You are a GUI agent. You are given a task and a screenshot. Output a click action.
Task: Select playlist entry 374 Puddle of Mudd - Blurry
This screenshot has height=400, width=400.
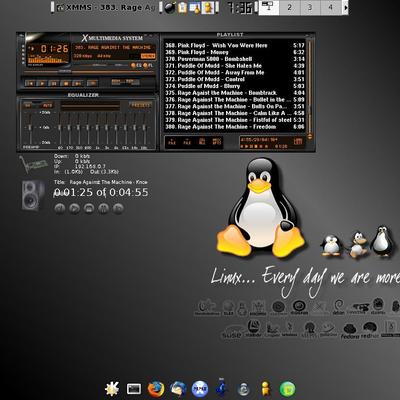[x=235, y=86]
